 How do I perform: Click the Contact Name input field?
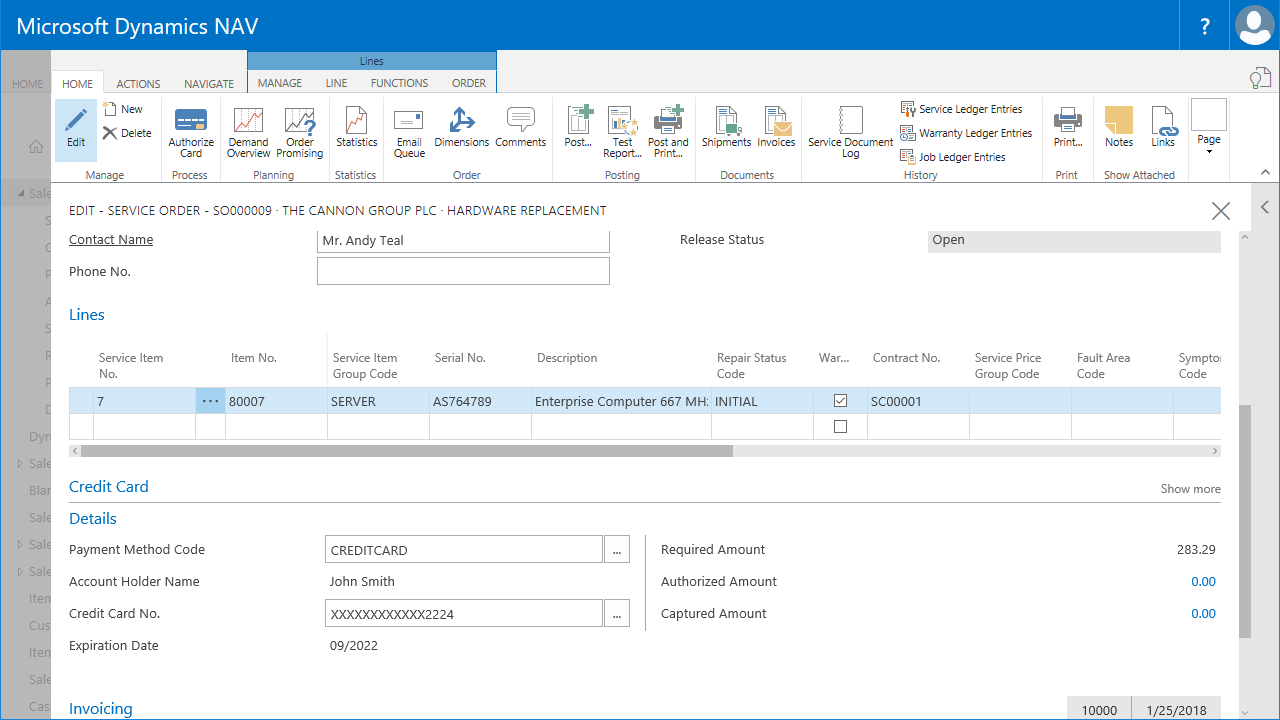[x=463, y=241]
